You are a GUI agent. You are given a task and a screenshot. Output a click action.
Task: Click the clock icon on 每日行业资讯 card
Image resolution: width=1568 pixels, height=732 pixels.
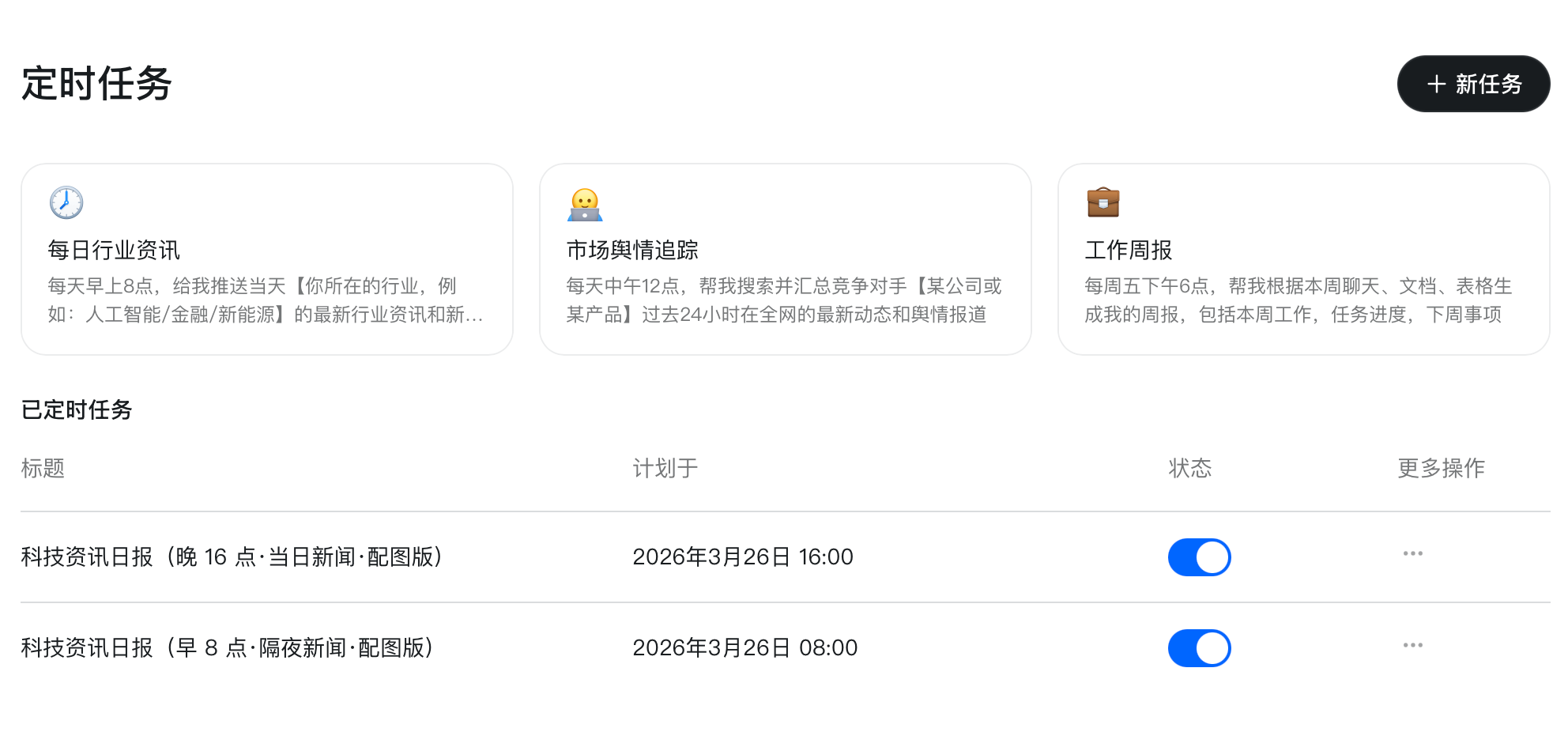(65, 202)
